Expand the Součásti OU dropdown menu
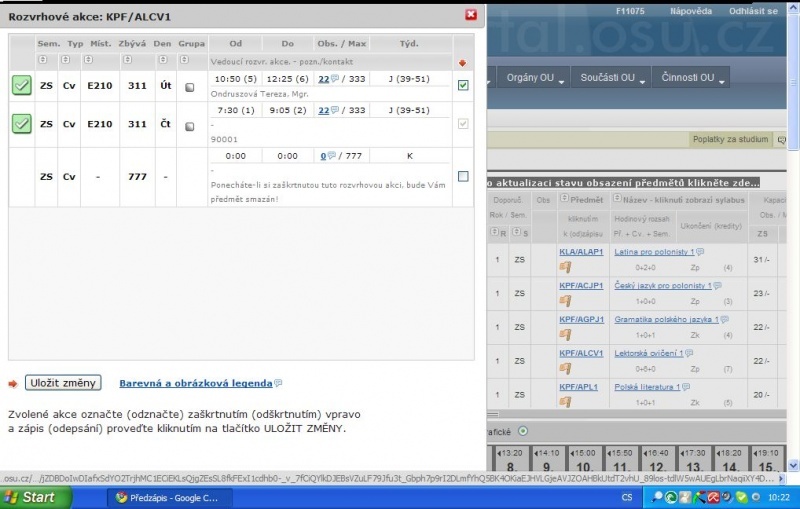The height and width of the screenshot is (509, 800). (x=611, y=78)
